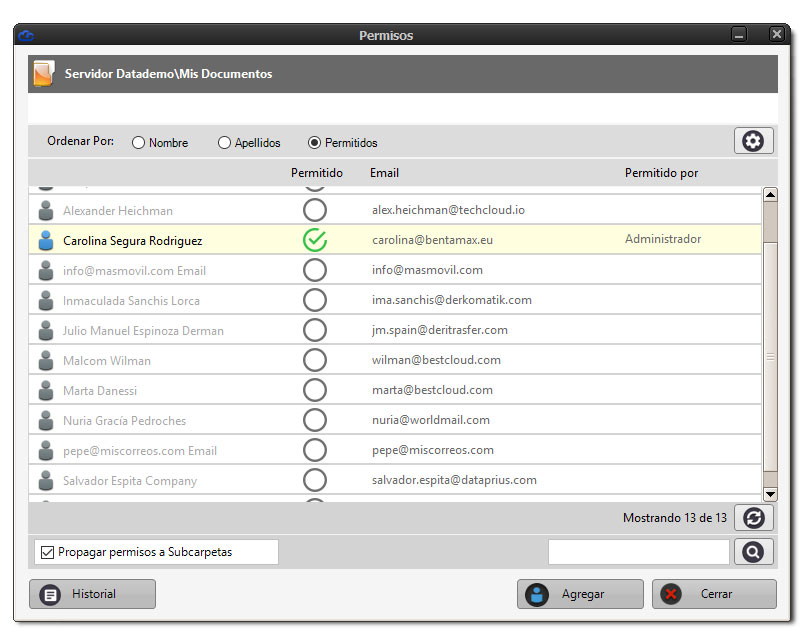Viewport: 810px width, 642px height.
Task: Click Julio Manuel Espinoza Derman's user icon
Action: point(46,330)
